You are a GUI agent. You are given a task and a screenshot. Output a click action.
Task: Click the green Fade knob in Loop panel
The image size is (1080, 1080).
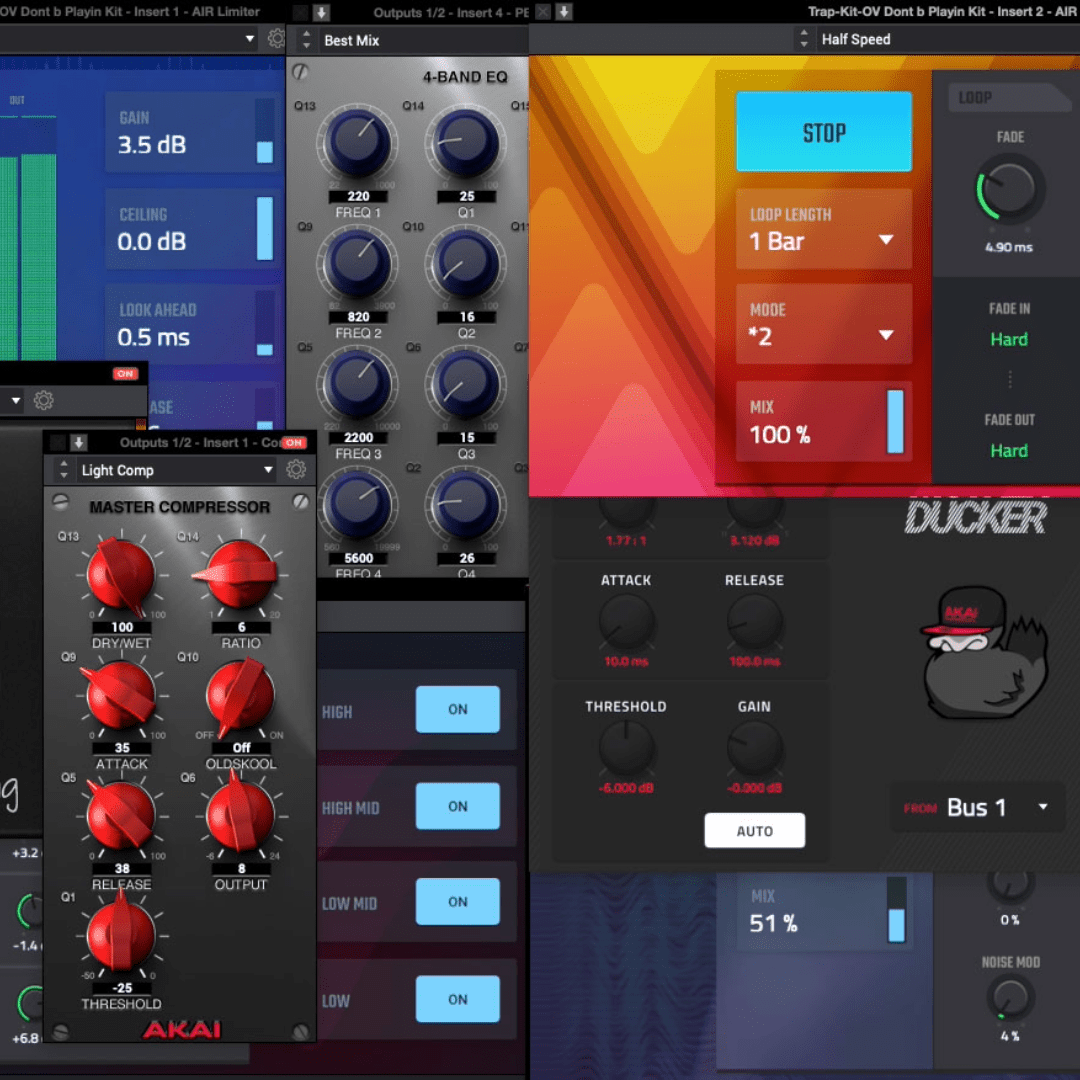tap(1010, 191)
